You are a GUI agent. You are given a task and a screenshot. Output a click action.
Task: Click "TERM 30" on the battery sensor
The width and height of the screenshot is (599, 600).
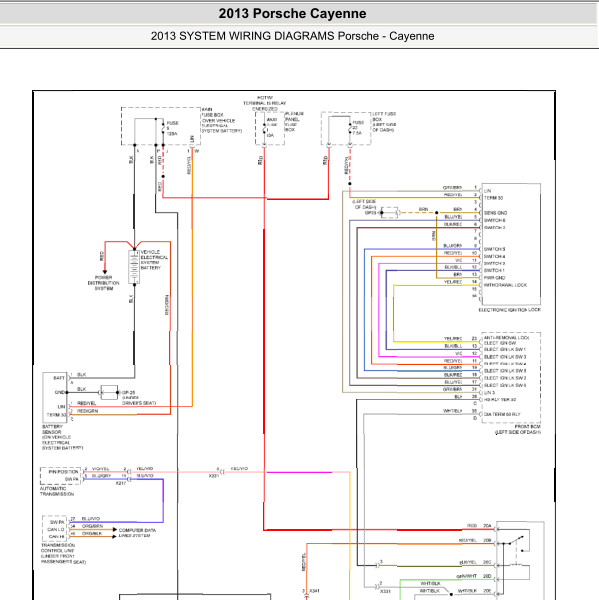coord(56,415)
